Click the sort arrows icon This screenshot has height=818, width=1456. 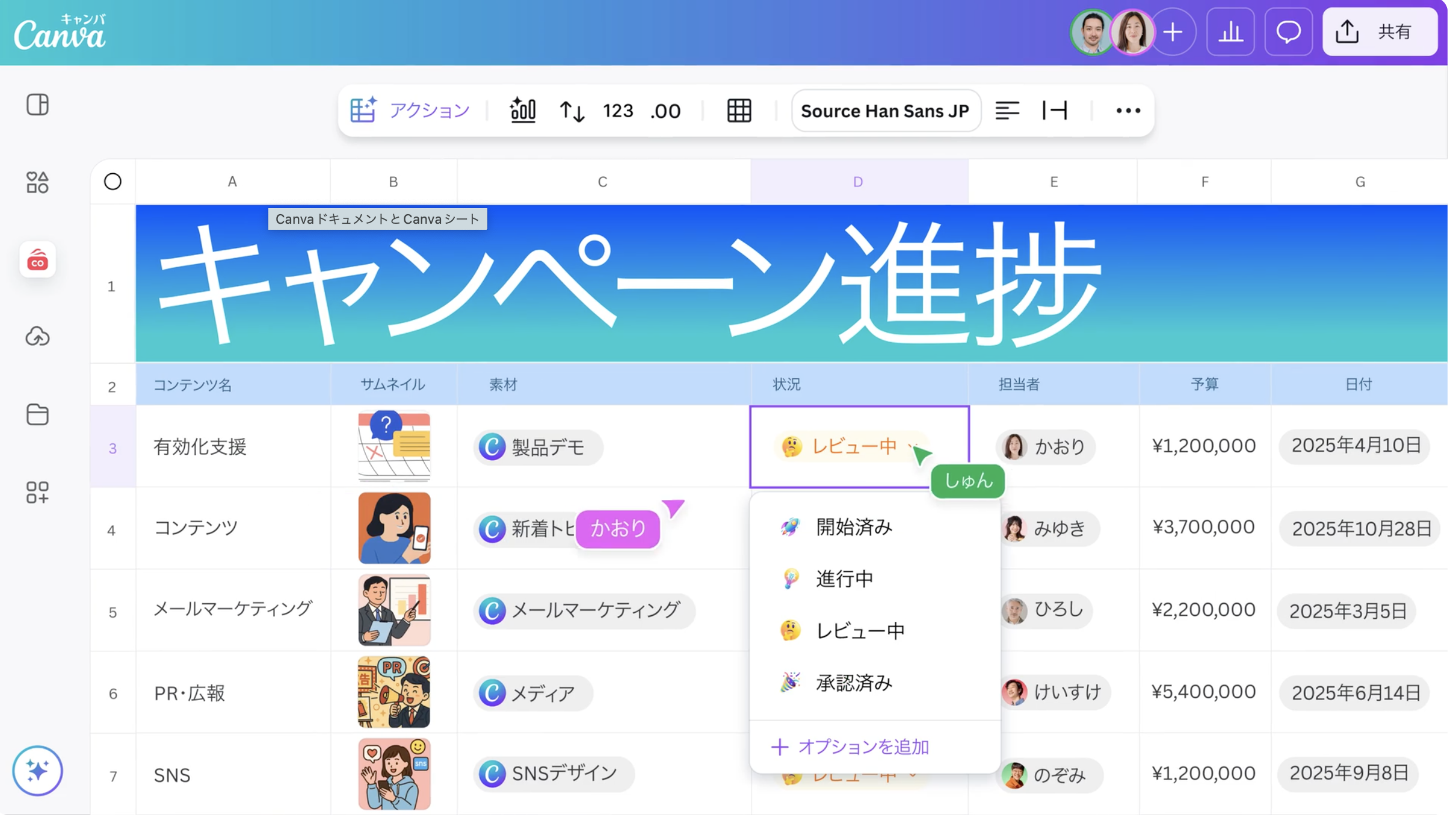pyautogui.click(x=572, y=111)
